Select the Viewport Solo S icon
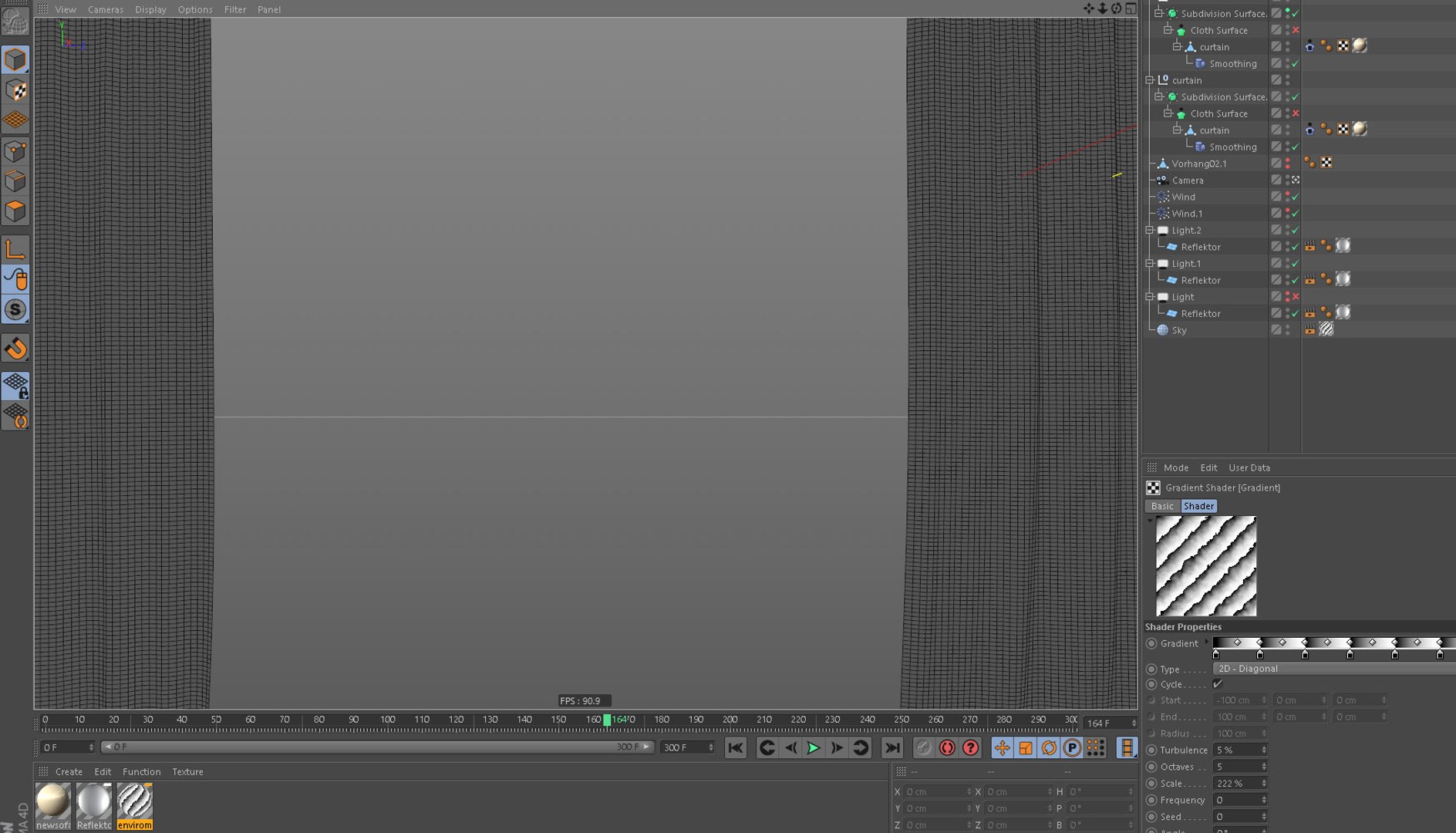1456x833 pixels. 15,309
